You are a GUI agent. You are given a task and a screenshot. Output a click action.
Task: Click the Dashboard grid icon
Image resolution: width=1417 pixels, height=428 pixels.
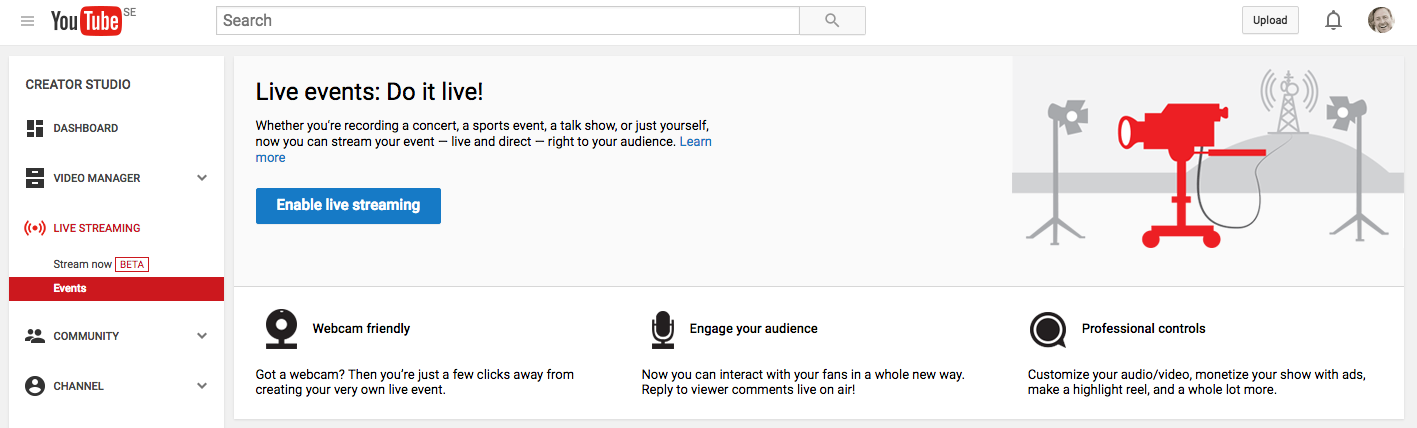(35, 128)
